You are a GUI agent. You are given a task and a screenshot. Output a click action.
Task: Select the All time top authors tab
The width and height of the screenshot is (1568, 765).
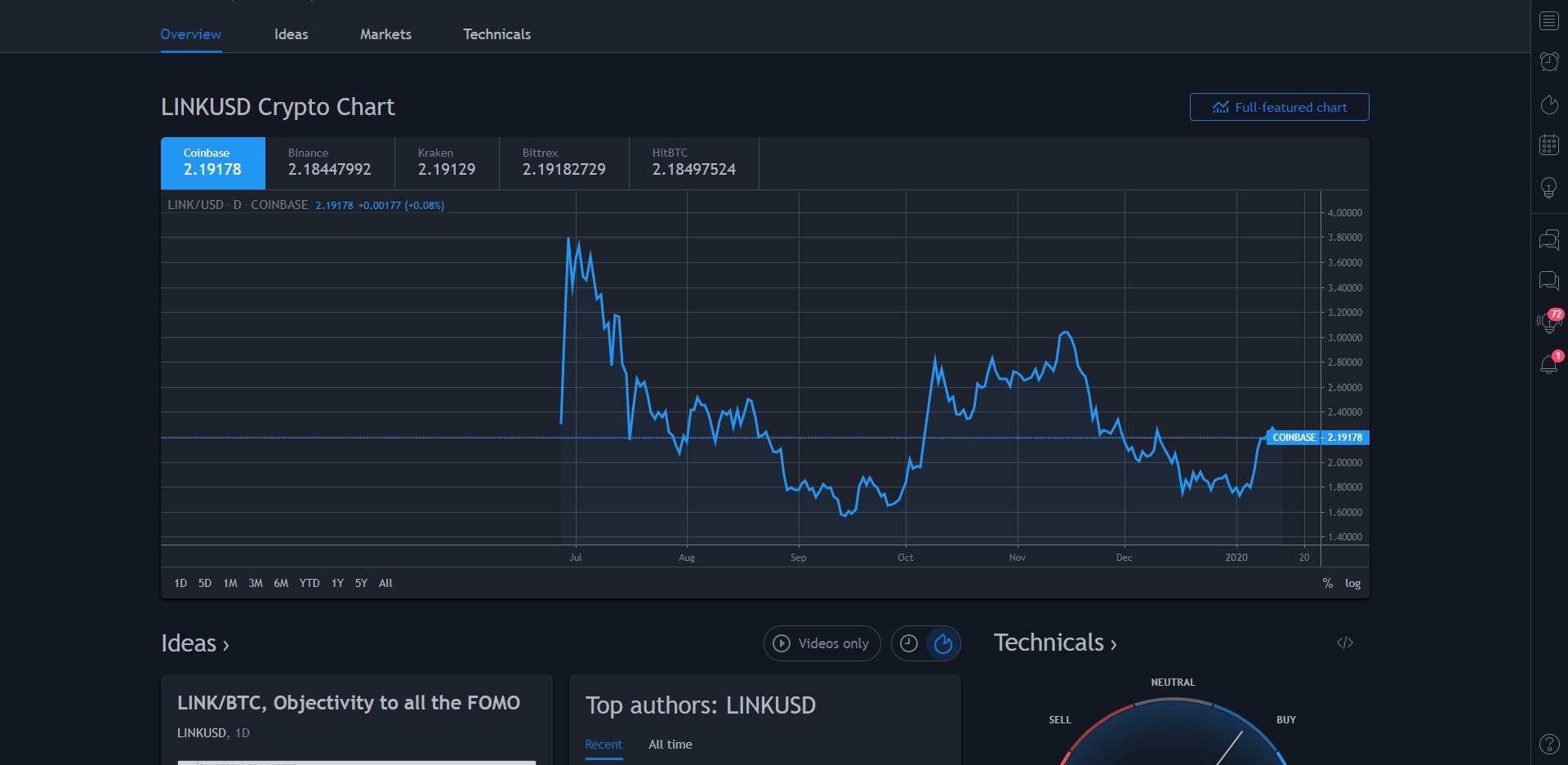[x=670, y=744]
